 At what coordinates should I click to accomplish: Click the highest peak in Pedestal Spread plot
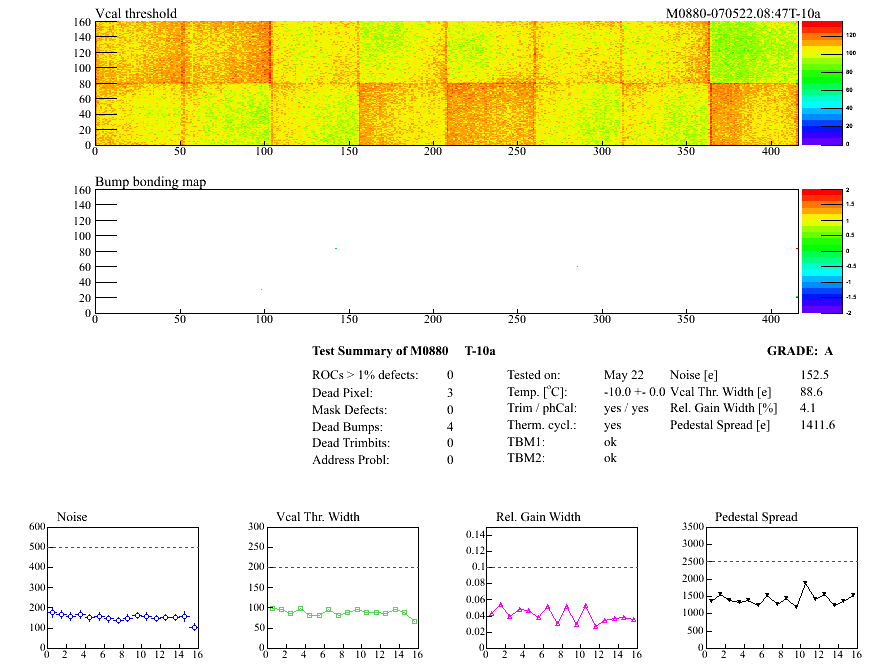pos(805,583)
